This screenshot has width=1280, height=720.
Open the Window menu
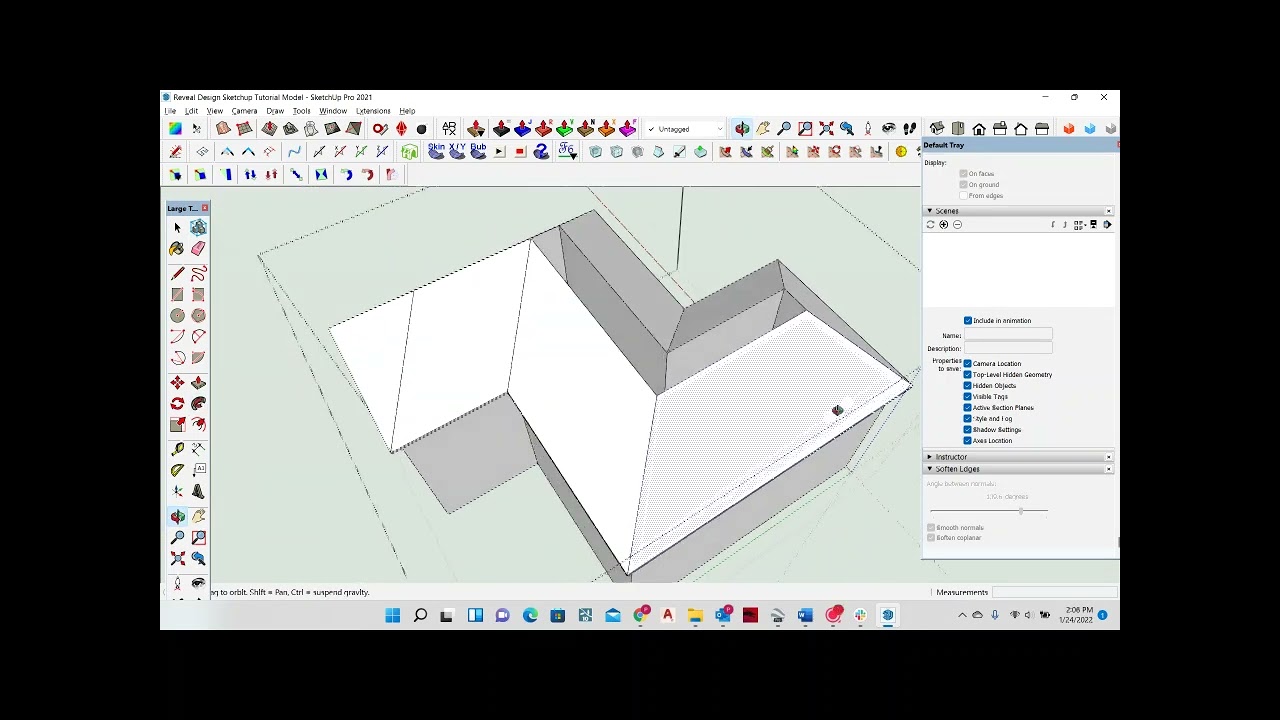tap(333, 111)
